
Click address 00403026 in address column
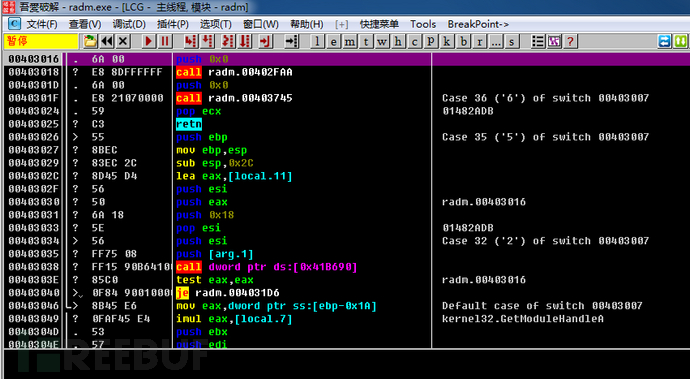click(x=33, y=137)
